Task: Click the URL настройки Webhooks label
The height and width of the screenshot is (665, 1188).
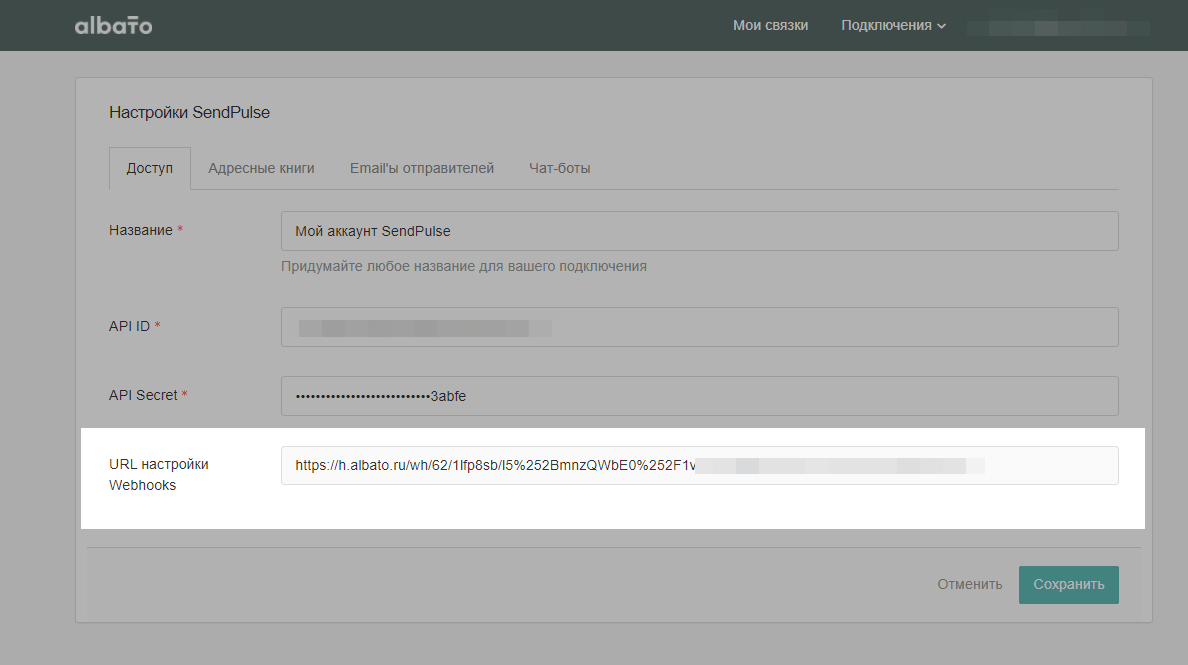Action: (158, 475)
